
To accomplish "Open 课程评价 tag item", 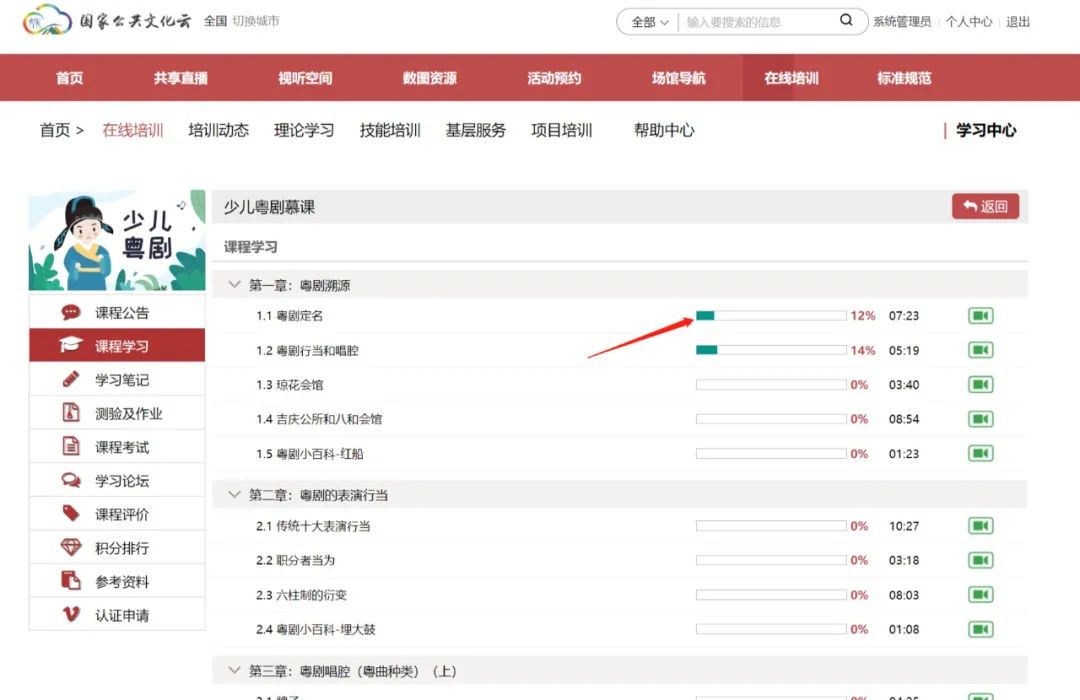I will pos(117,515).
